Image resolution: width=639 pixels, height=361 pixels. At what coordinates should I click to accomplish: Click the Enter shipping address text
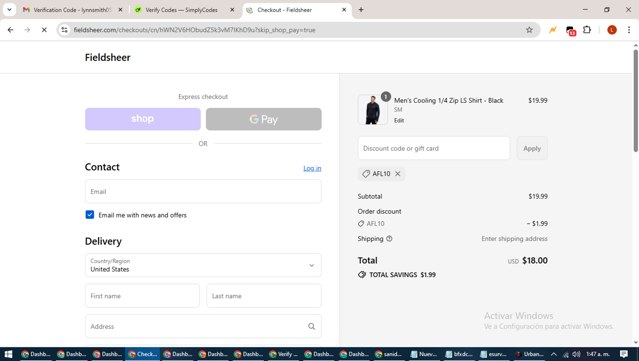click(x=514, y=239)
